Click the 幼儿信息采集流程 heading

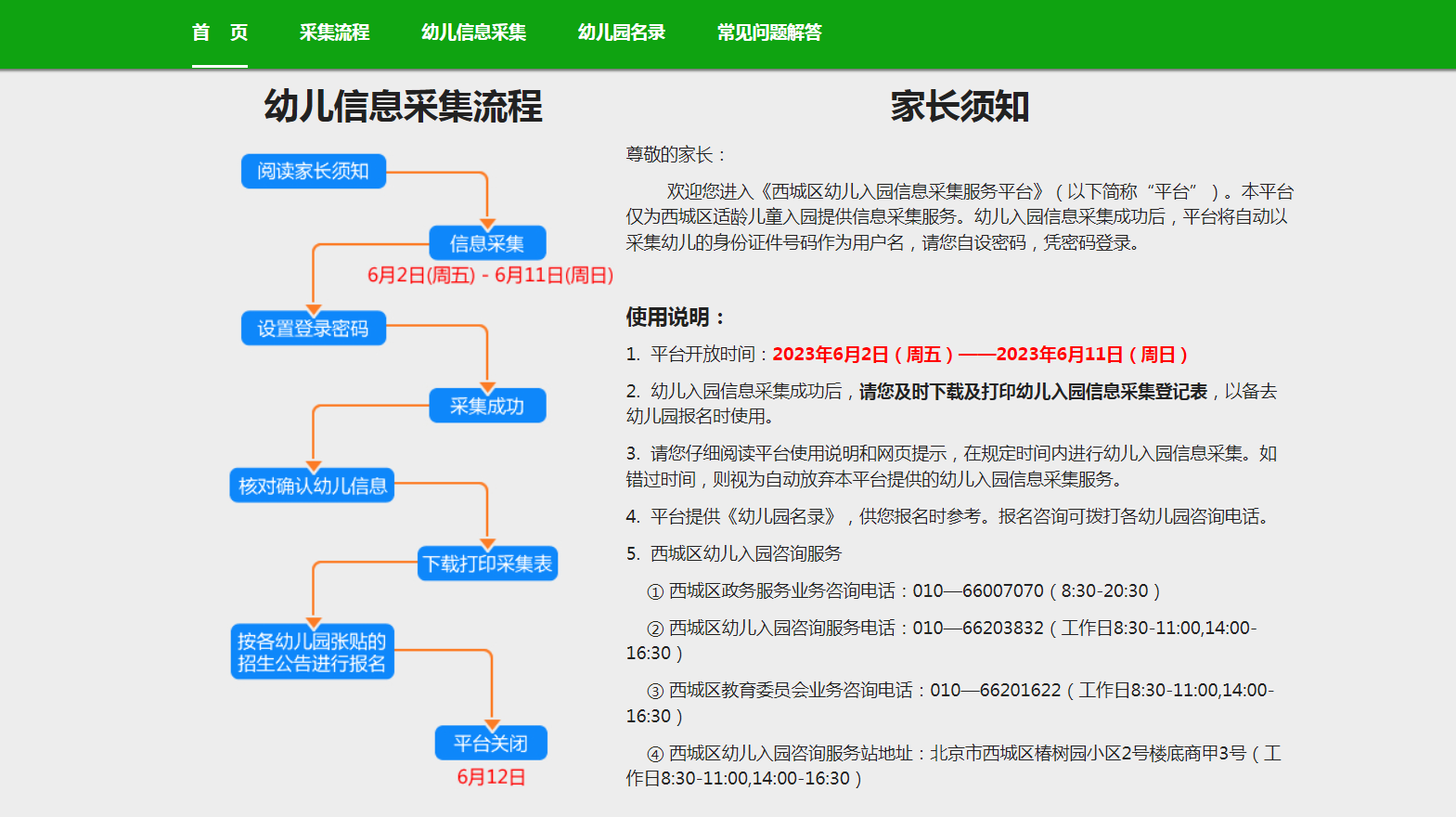403,107
